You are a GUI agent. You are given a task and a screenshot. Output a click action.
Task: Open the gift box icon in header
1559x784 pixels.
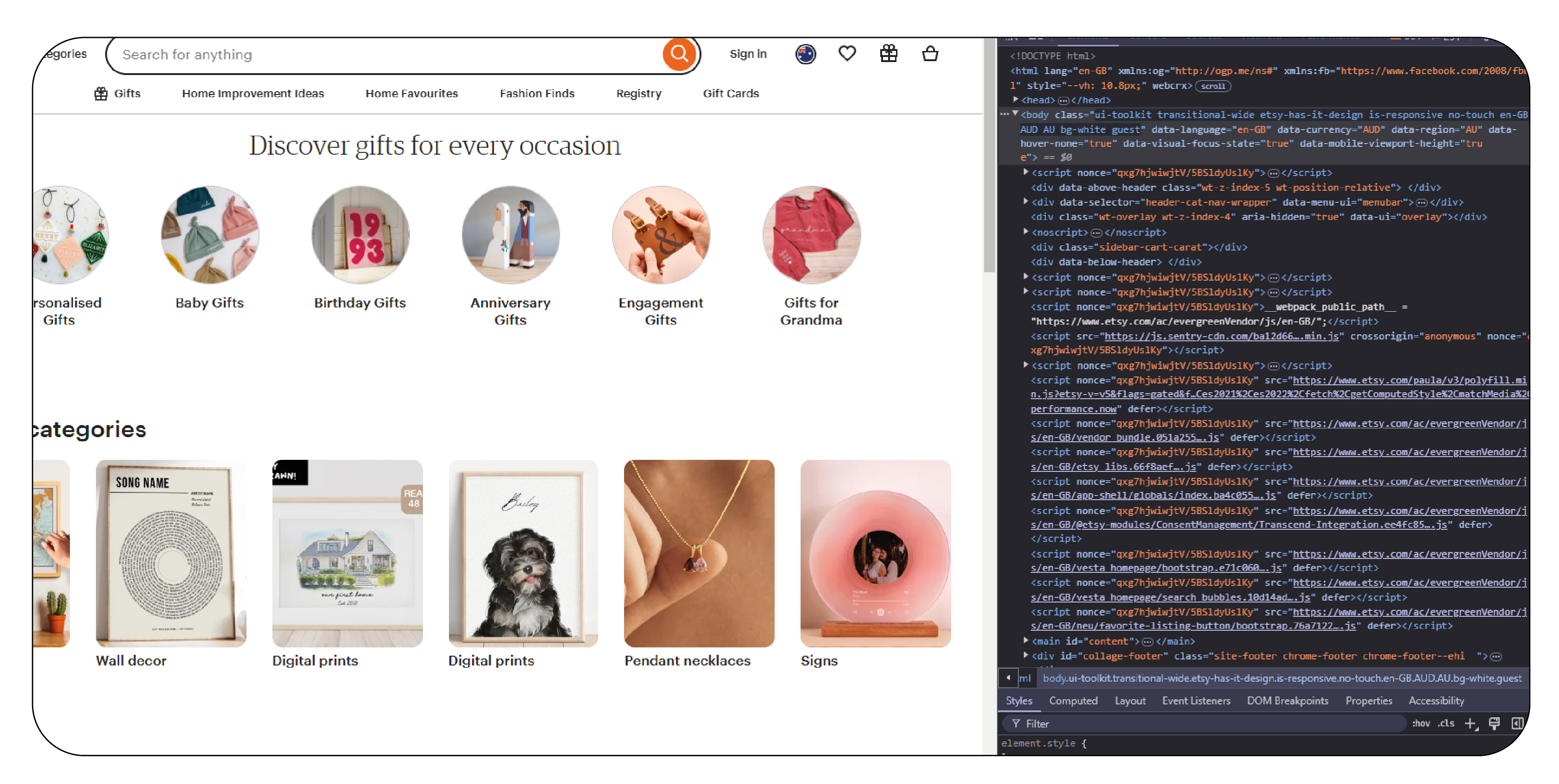(x=889, y=54)
